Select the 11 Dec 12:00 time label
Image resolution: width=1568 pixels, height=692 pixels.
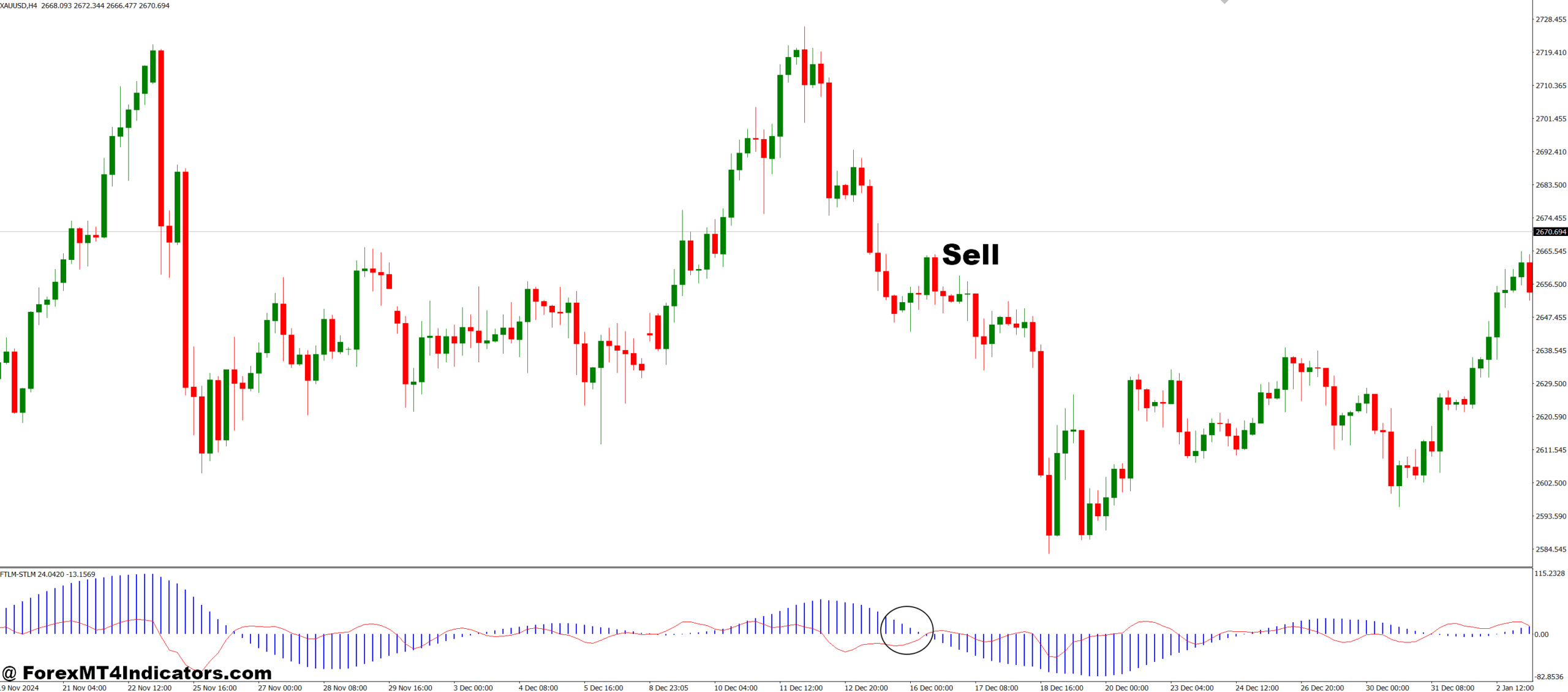(x=801, y=688)
